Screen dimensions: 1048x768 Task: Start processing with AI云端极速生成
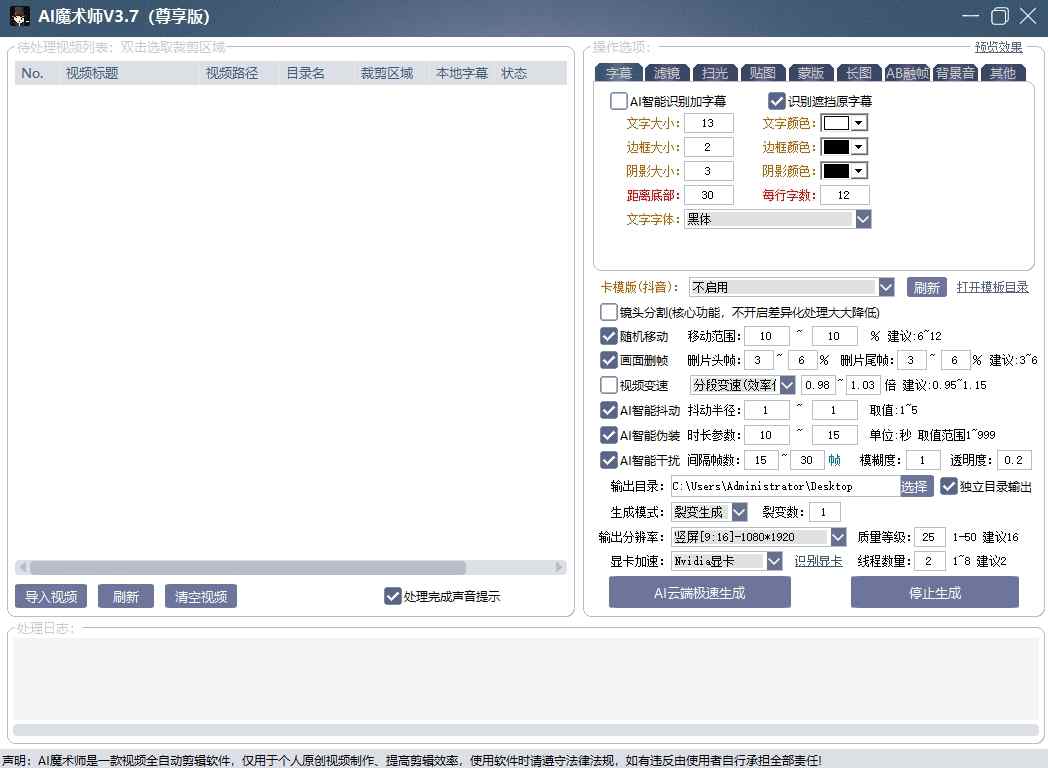coord(698,592)
